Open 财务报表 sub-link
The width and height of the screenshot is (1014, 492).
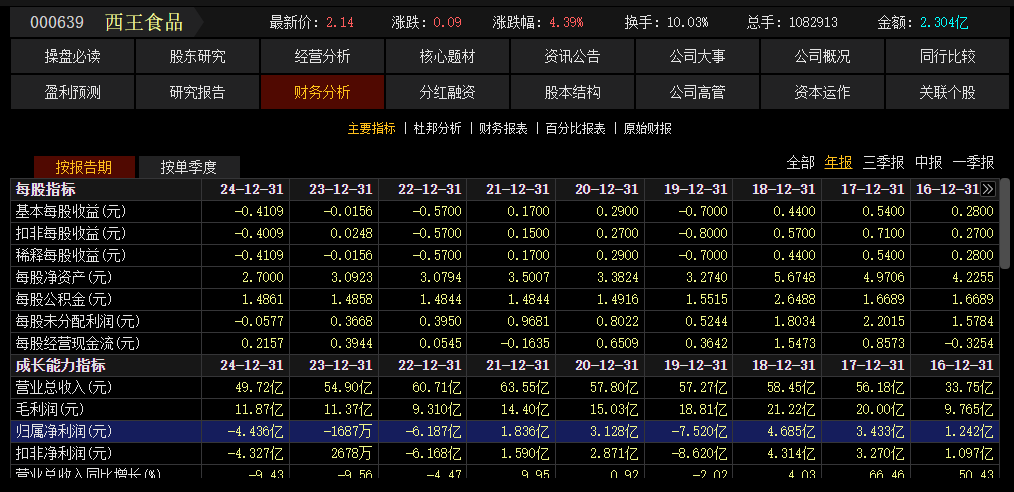[x=503, y=129]
